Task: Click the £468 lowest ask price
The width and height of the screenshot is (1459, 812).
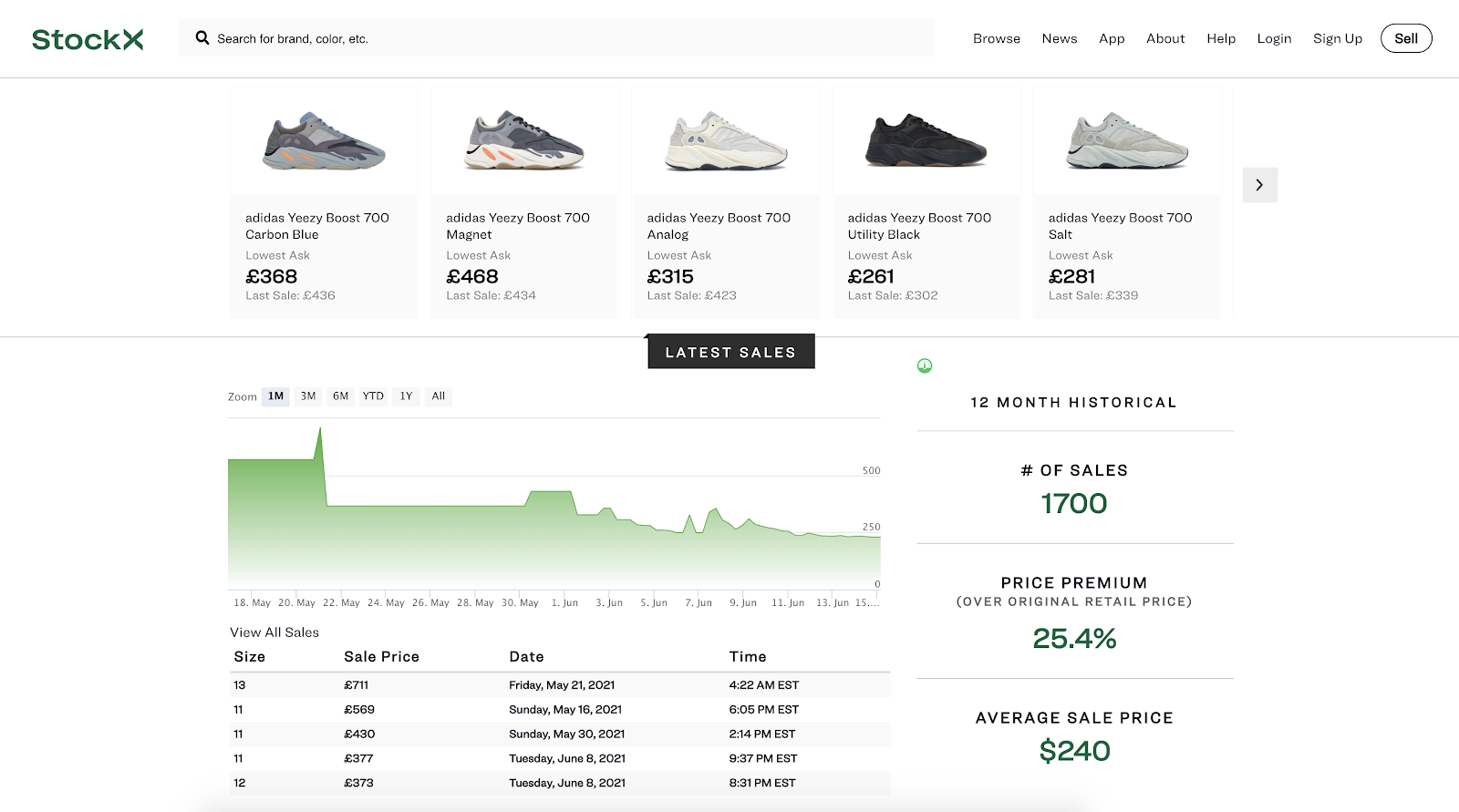Action: 472,276
